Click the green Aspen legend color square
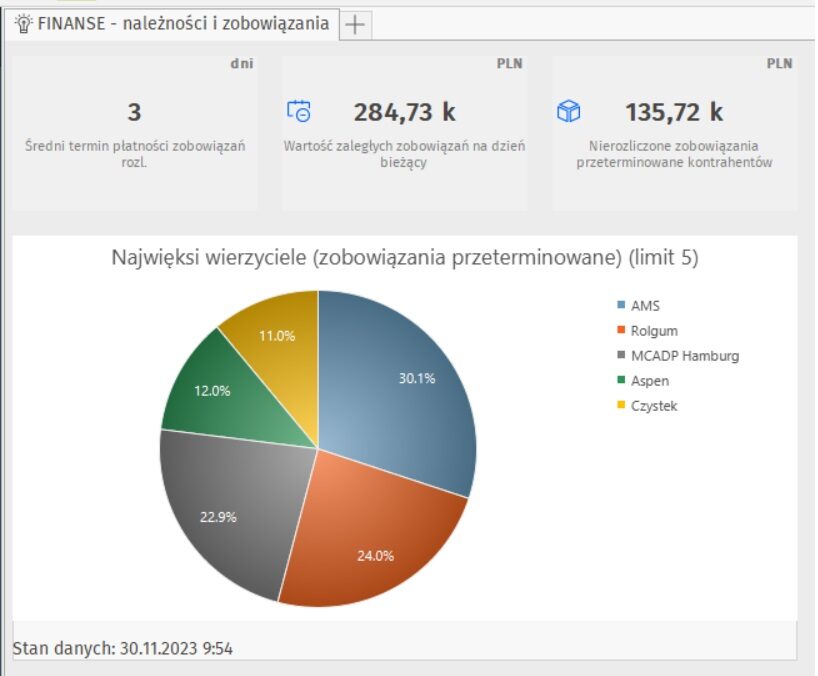Screen dimensions: 818x676 621,381
